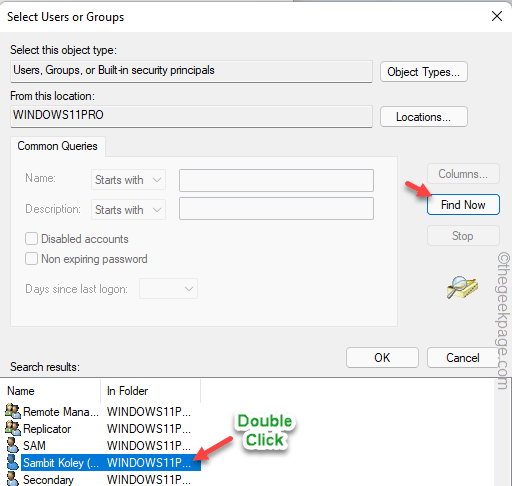The image size is (512, 486).
Task: Click the magnifier search icon
Action: 462,287
